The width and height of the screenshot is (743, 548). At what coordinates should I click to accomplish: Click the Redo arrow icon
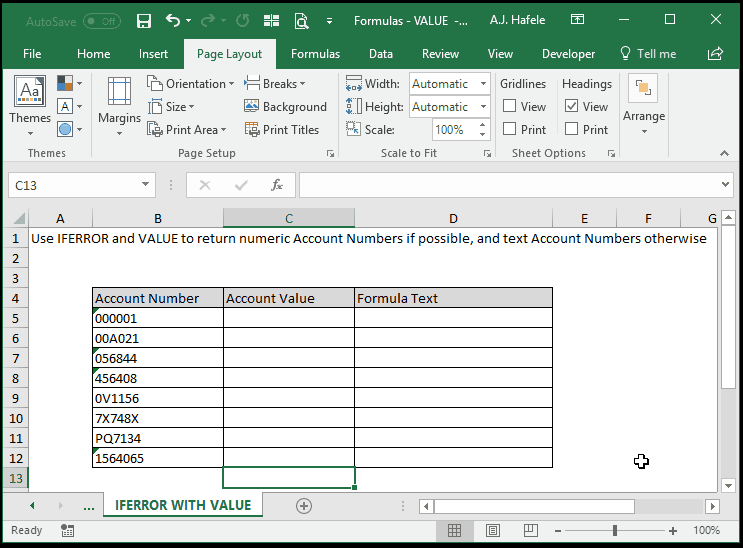pyautogui.click(x=208, y=20)
